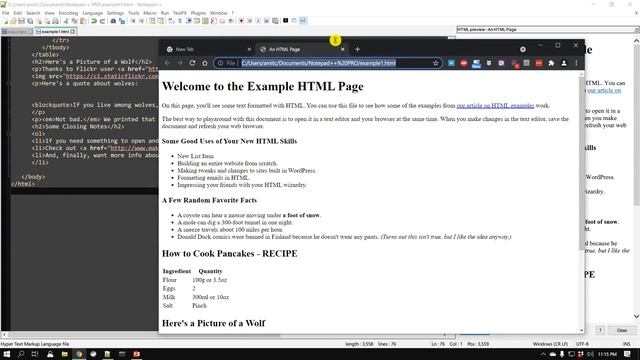Open Windows taskbar search
640x360 pixels.
tap(21, 354)
